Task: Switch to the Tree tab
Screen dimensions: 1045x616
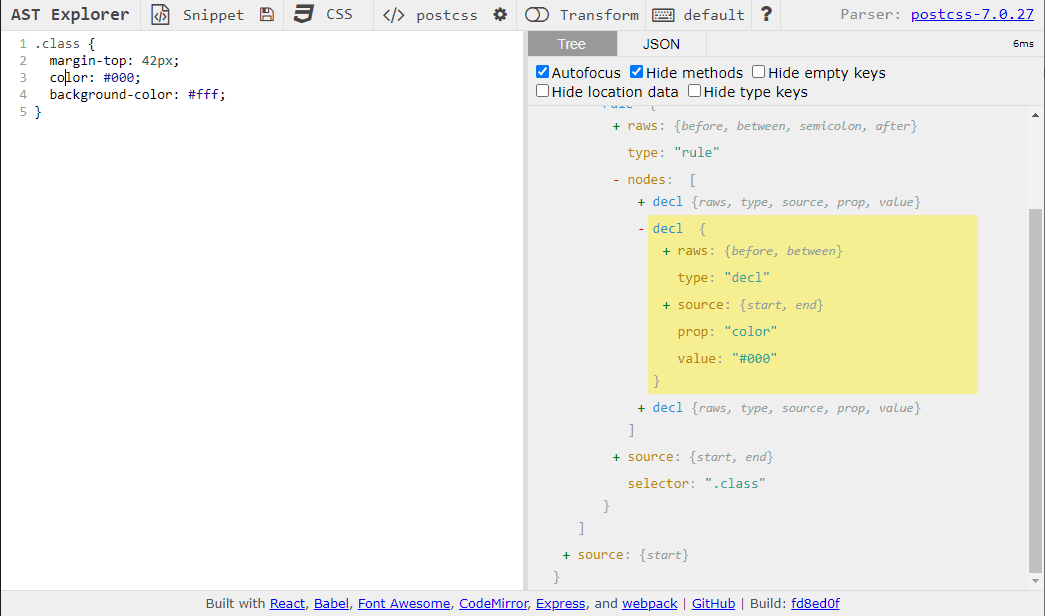Action: pos(572,44)
